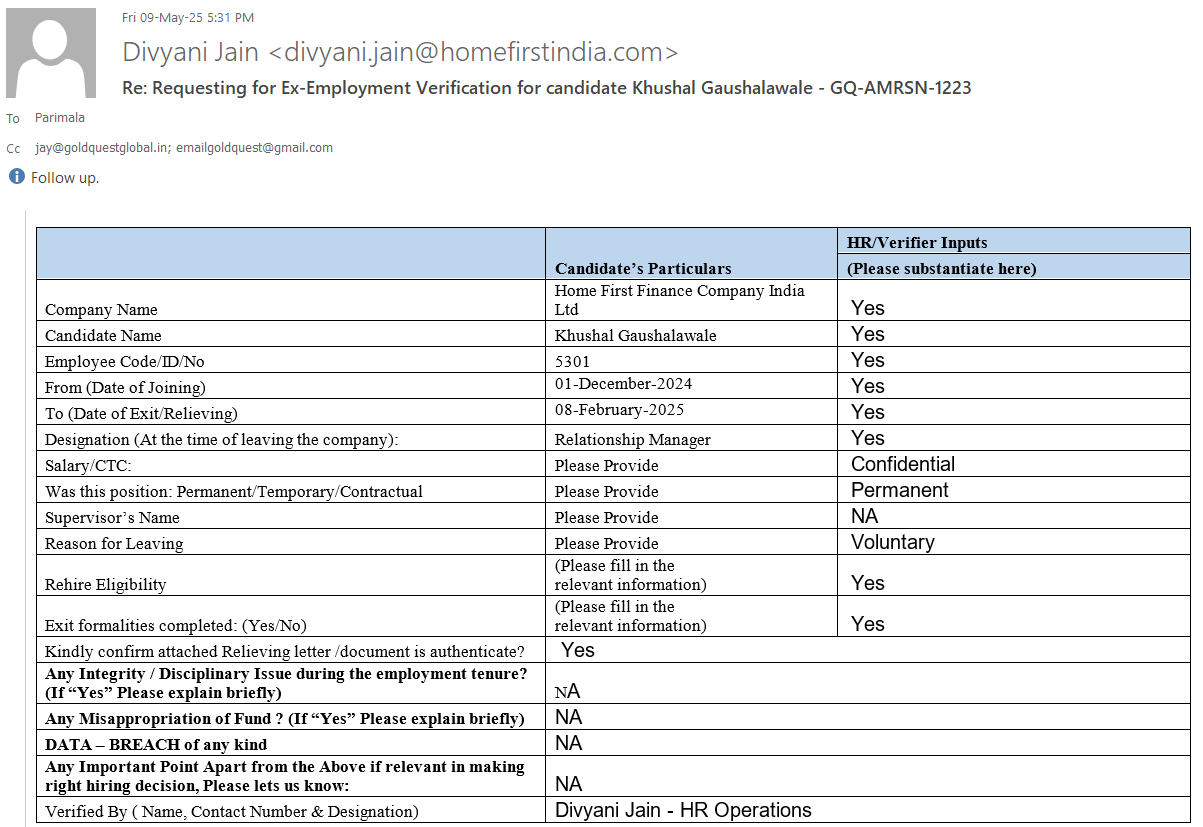Image resolution: width=1203 pixels, height=827 pixels.
Task: Click the Misappropriation of Fund question
Action: tap(285, 718)
